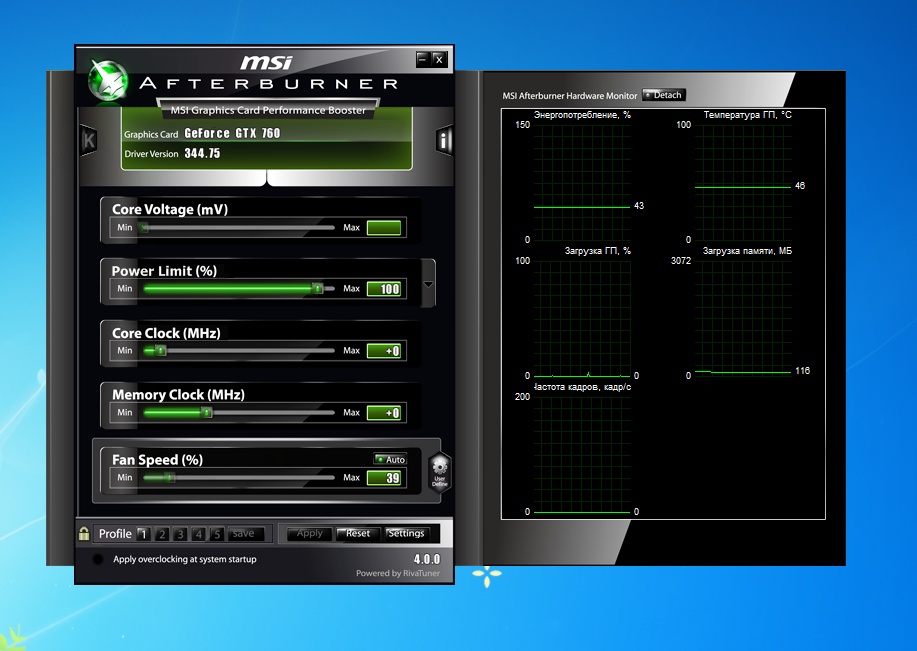
Task: Click the Загрузка ГП usage graph
Action: 582,318
